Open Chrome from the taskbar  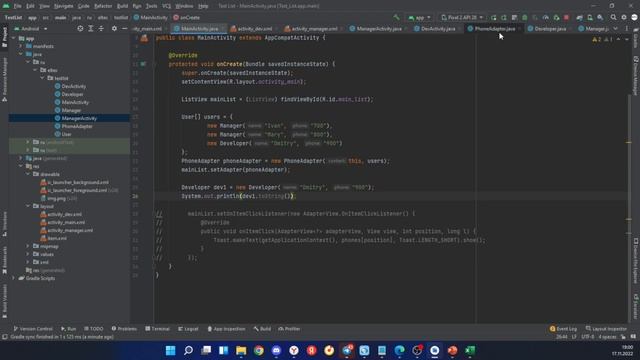259,351
